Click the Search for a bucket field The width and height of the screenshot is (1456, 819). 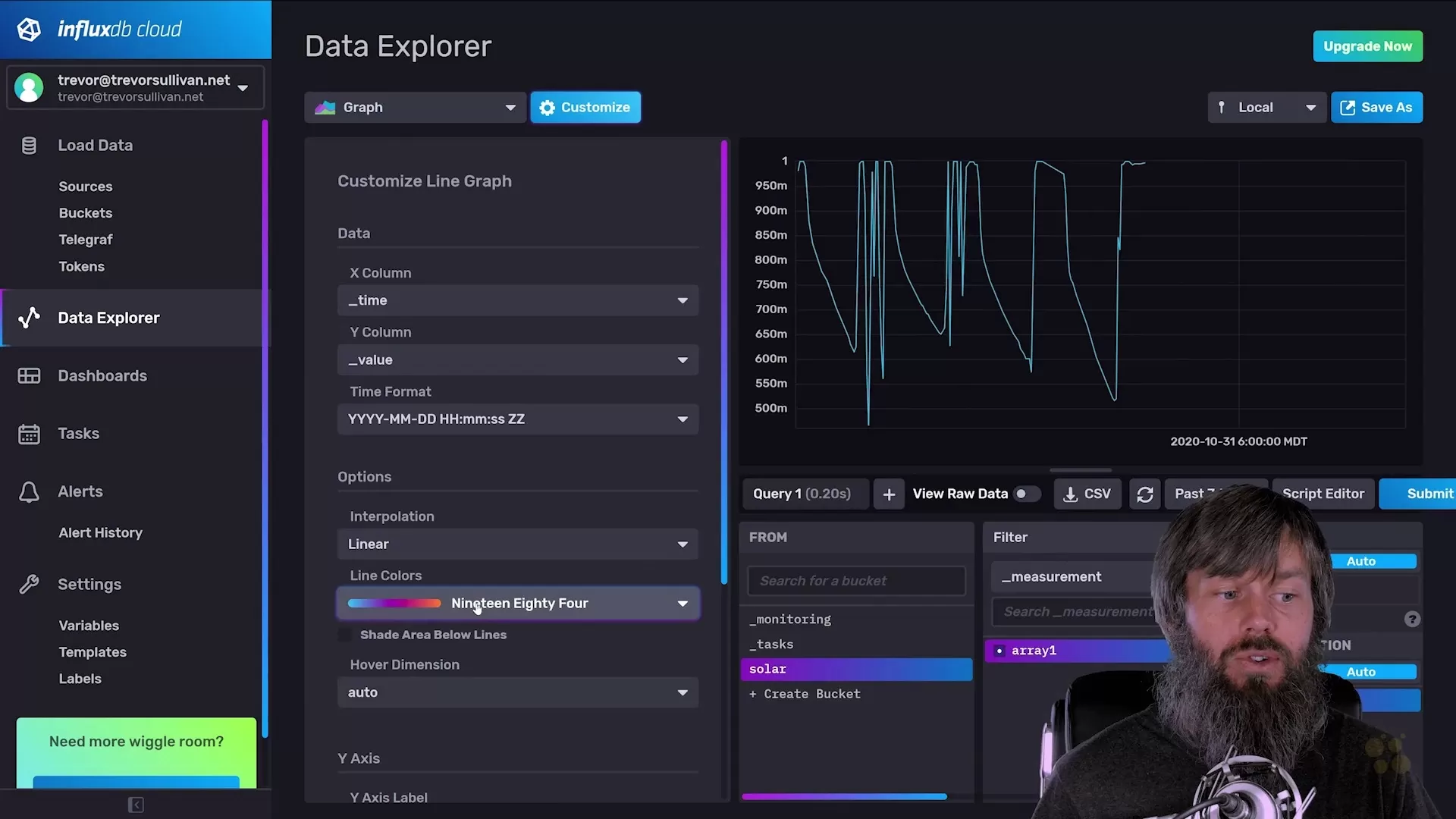(855, 580)
